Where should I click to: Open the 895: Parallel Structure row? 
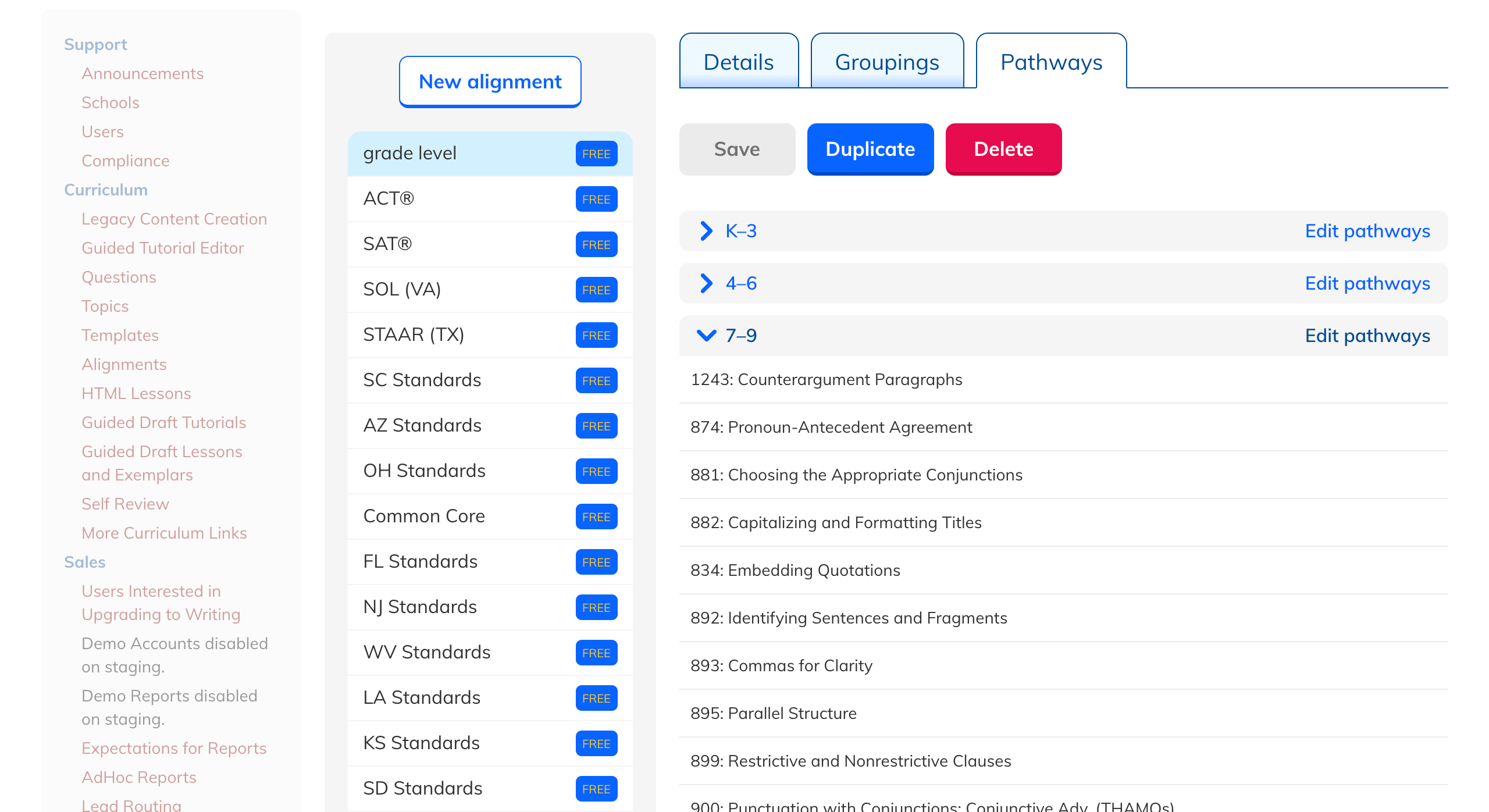pos(773,713)
